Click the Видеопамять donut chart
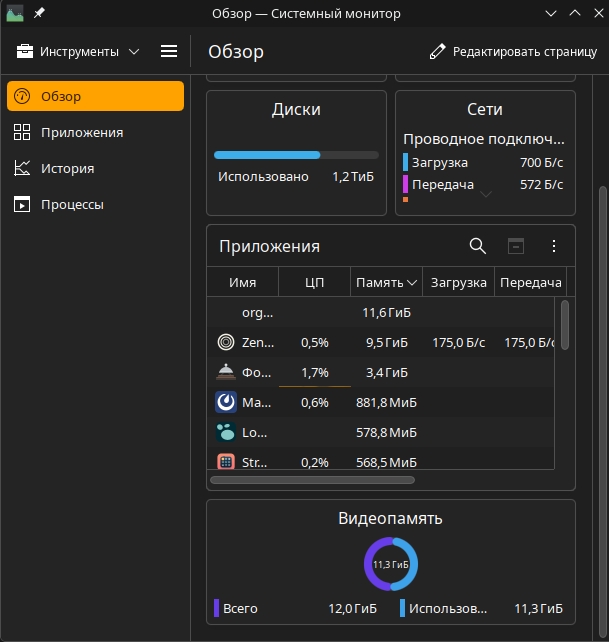This screenshot has height=642, width=609. (x=391, y=564)
